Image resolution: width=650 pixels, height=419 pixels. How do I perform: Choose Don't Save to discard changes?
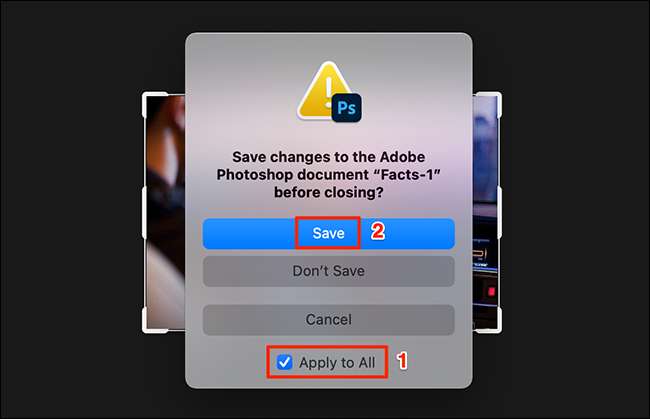coord(328,271)
